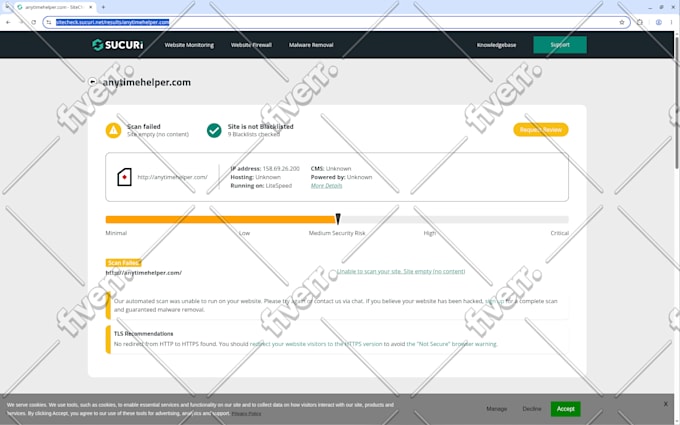The image size is (680, 425).
Task: Open redirect visitors to HTTPS version link
Action: pyautogui.click(x=316, y=344)
